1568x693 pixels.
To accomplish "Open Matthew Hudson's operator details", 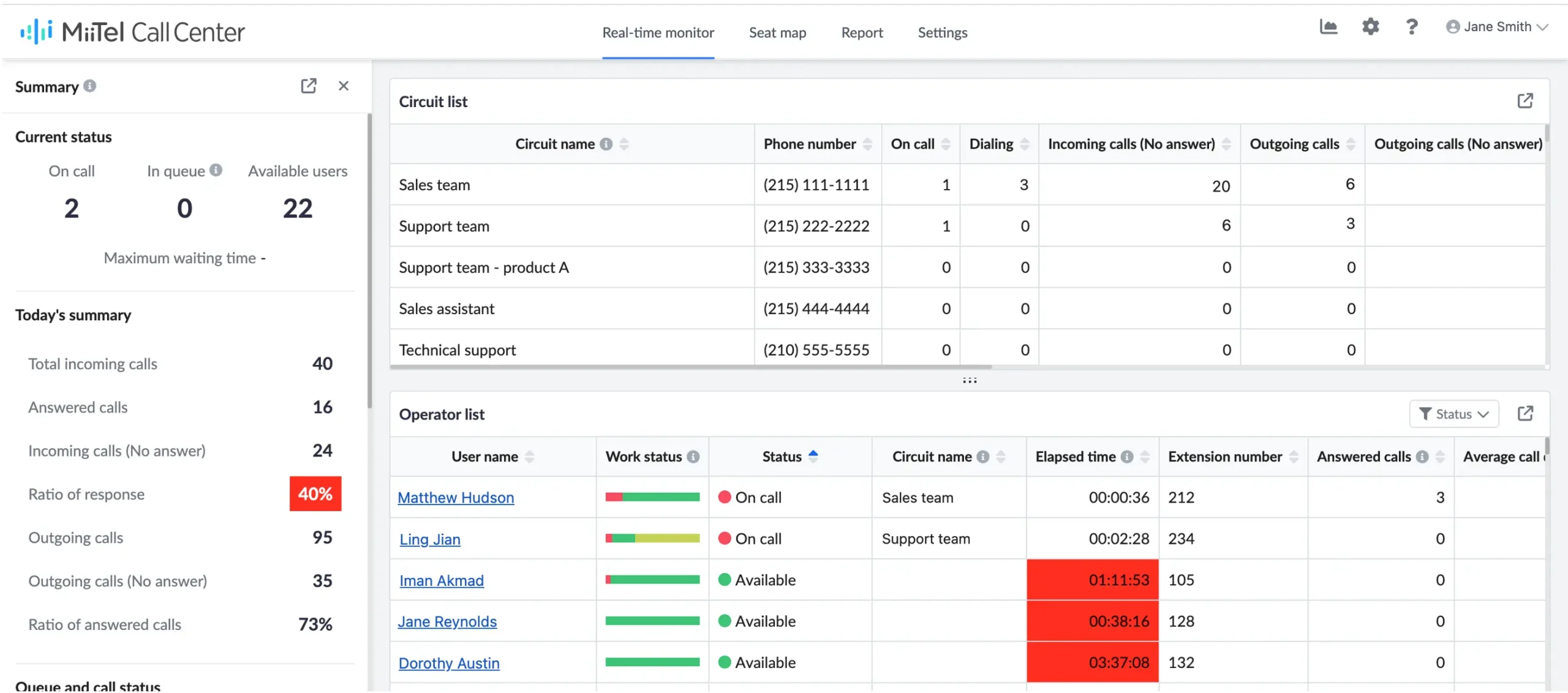I will click(455, 497).
